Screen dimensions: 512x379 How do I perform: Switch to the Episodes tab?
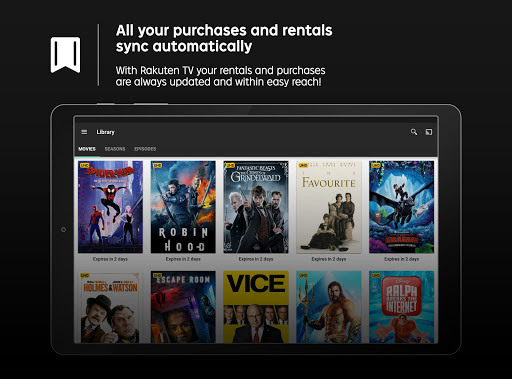tap(145, 149)
